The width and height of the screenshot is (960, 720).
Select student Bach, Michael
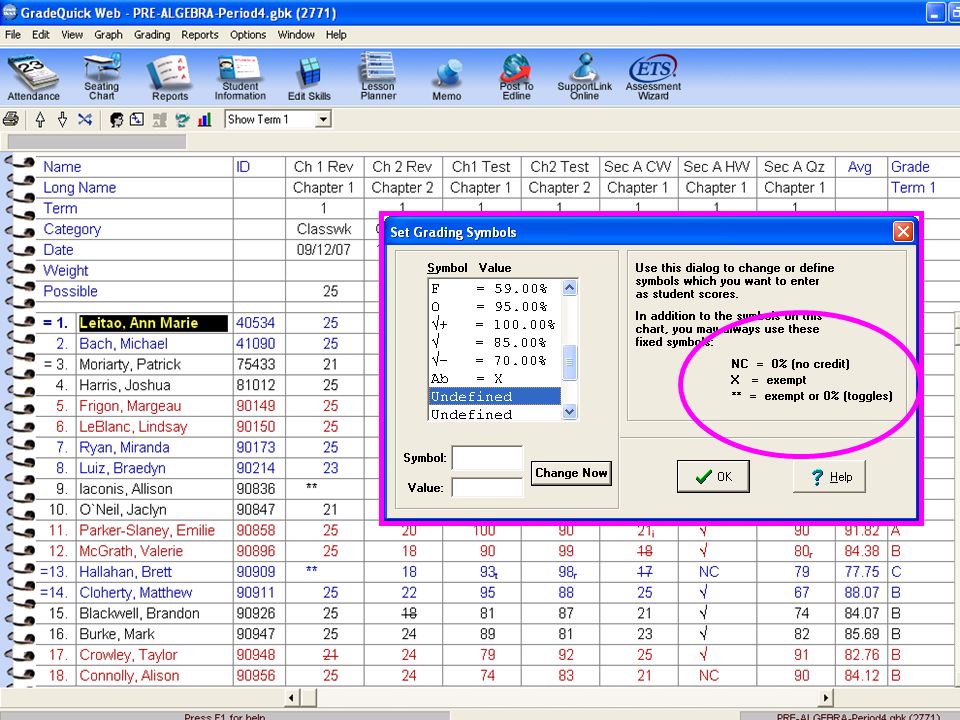[123, 343]
